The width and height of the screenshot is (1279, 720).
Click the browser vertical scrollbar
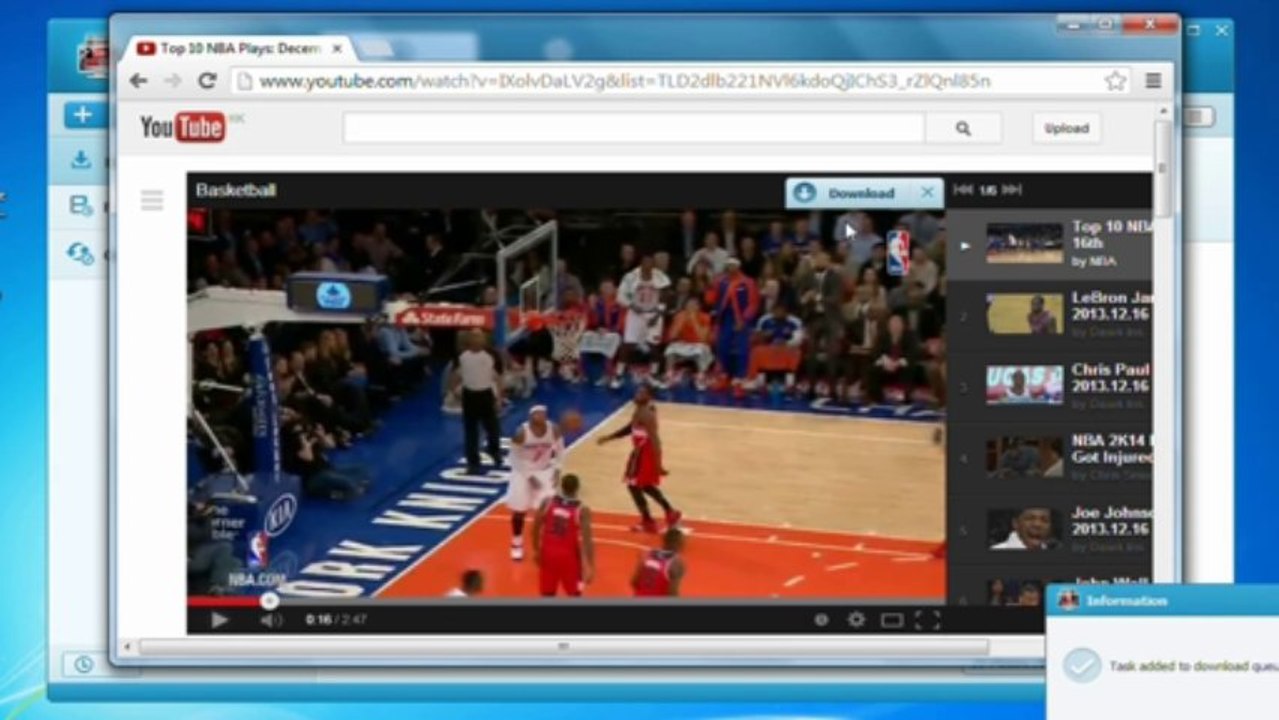[x=1162, y=167]
